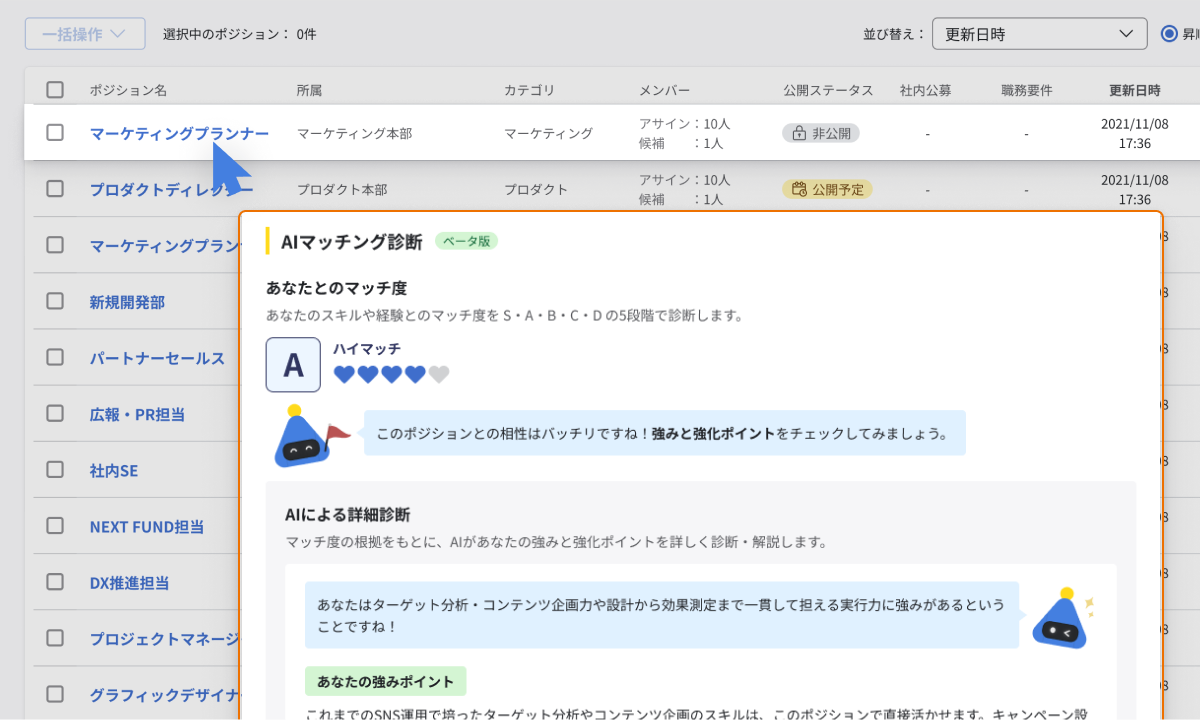Open the 新規開発部 position link
Viewport: 1200px width, 720px height.
point(127,302)
